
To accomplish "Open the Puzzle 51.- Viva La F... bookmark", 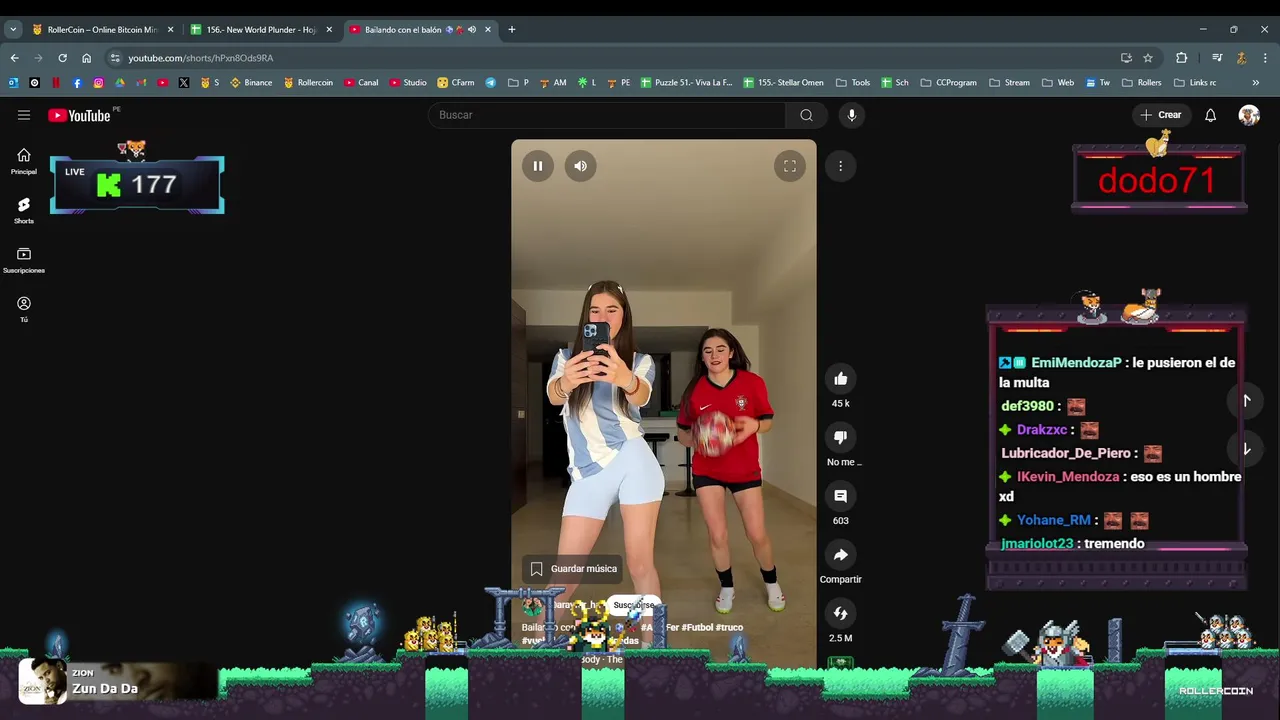I will [686, 82].
